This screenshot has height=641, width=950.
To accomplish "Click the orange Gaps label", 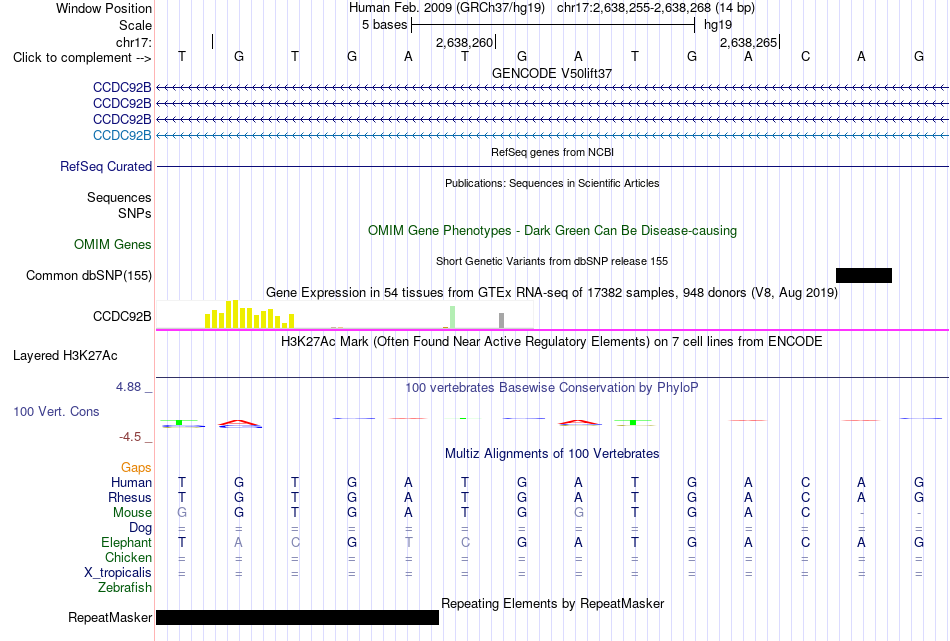I will pos(136,467).
